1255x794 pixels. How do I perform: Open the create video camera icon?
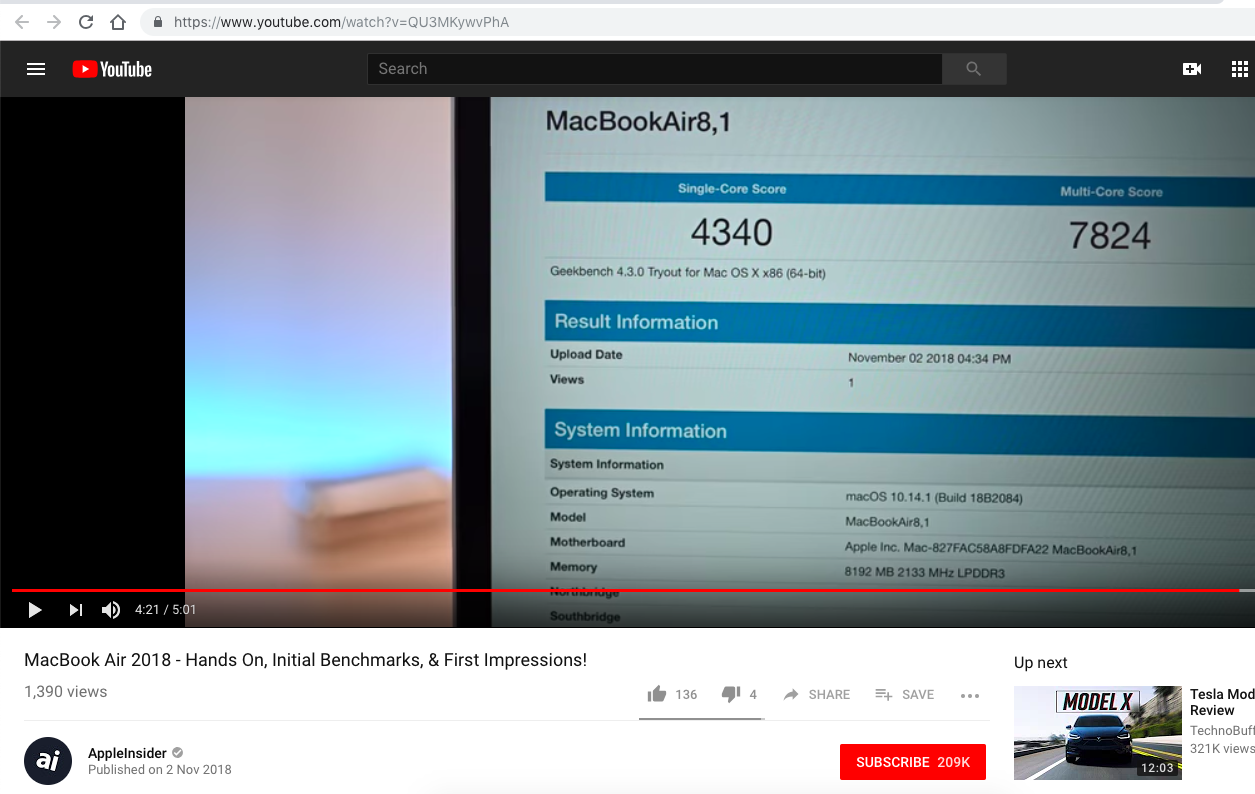point(1192,69)
